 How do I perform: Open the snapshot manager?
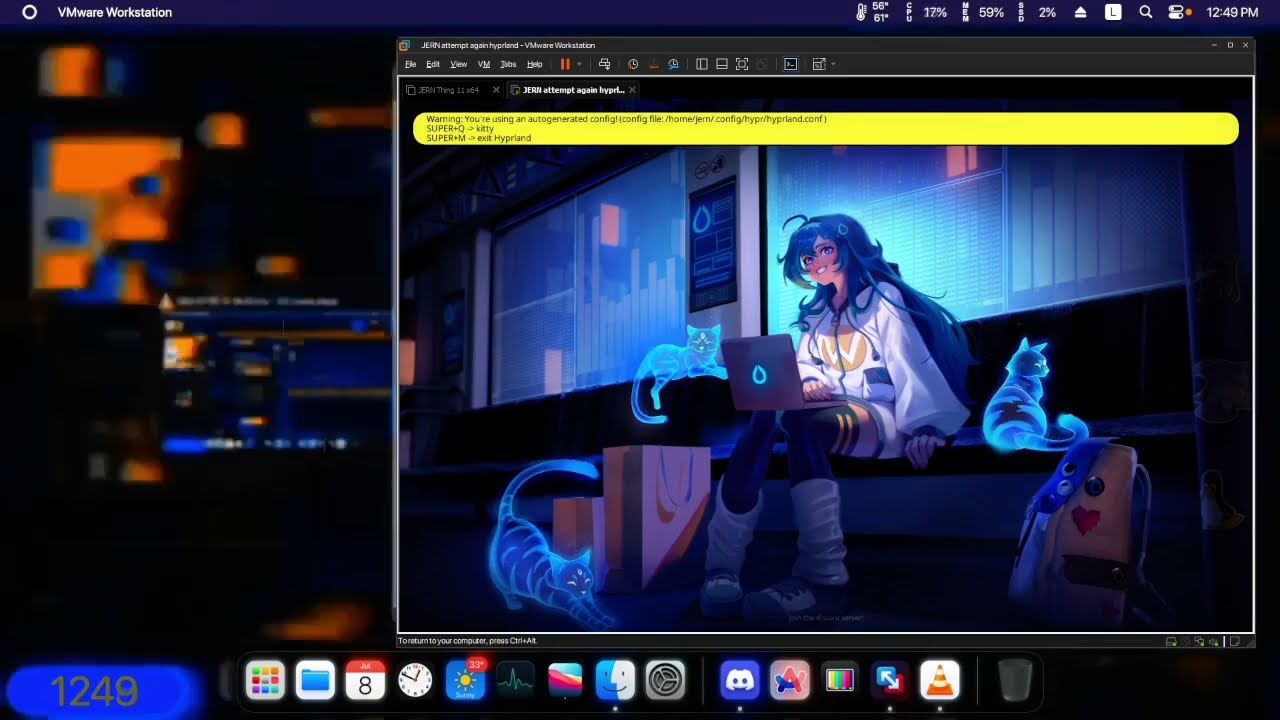point(674,64)
